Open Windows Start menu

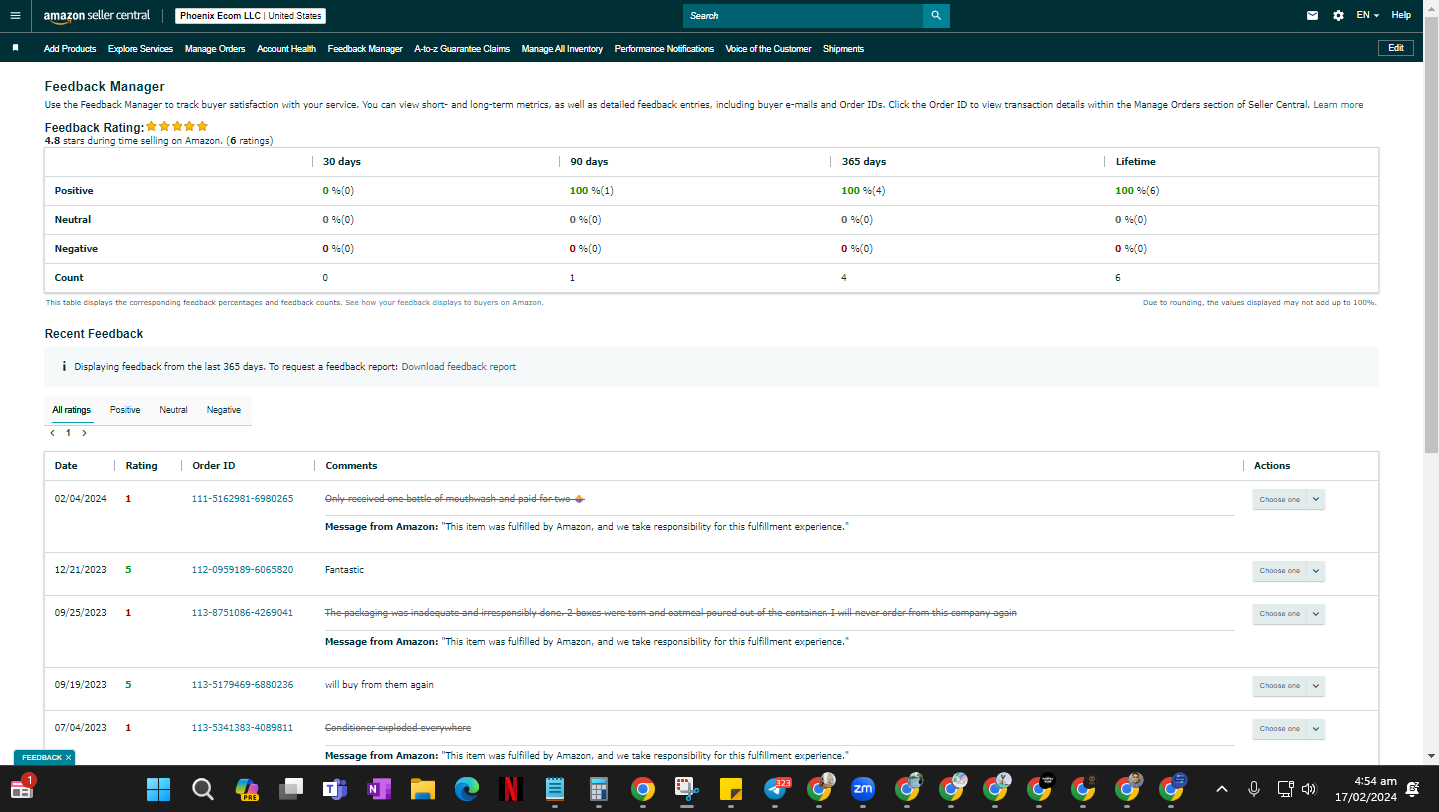[x=158, y=789]
